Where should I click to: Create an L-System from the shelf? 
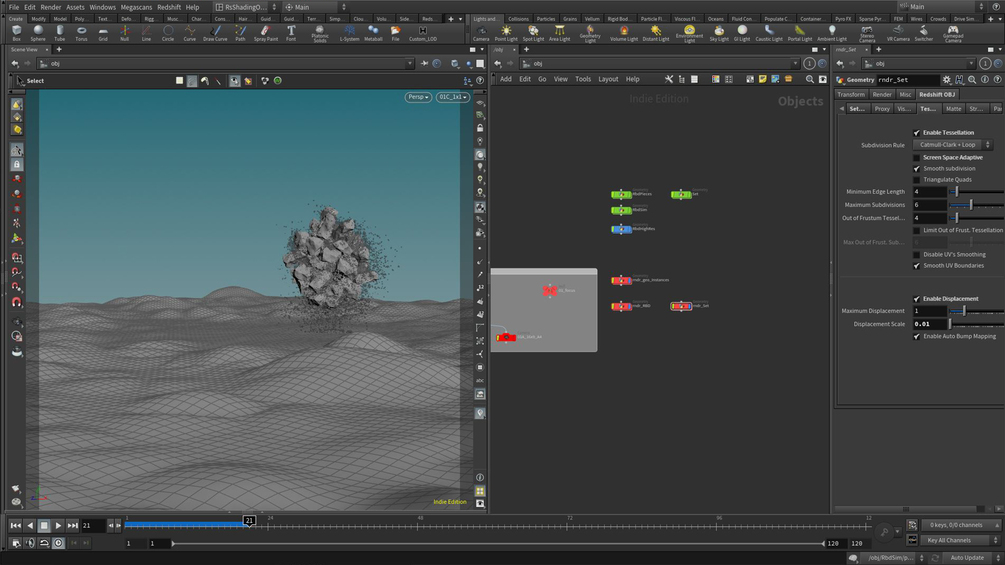click(x=350, y=33)
